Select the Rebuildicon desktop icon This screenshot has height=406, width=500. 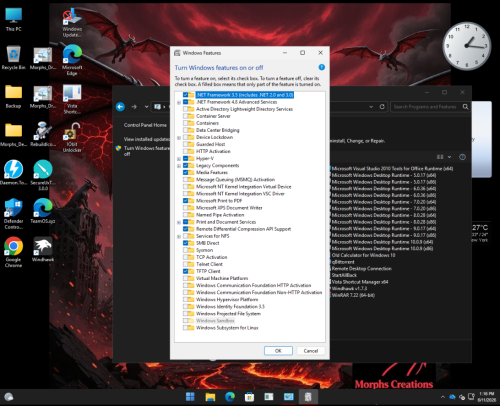coord(43,134)
